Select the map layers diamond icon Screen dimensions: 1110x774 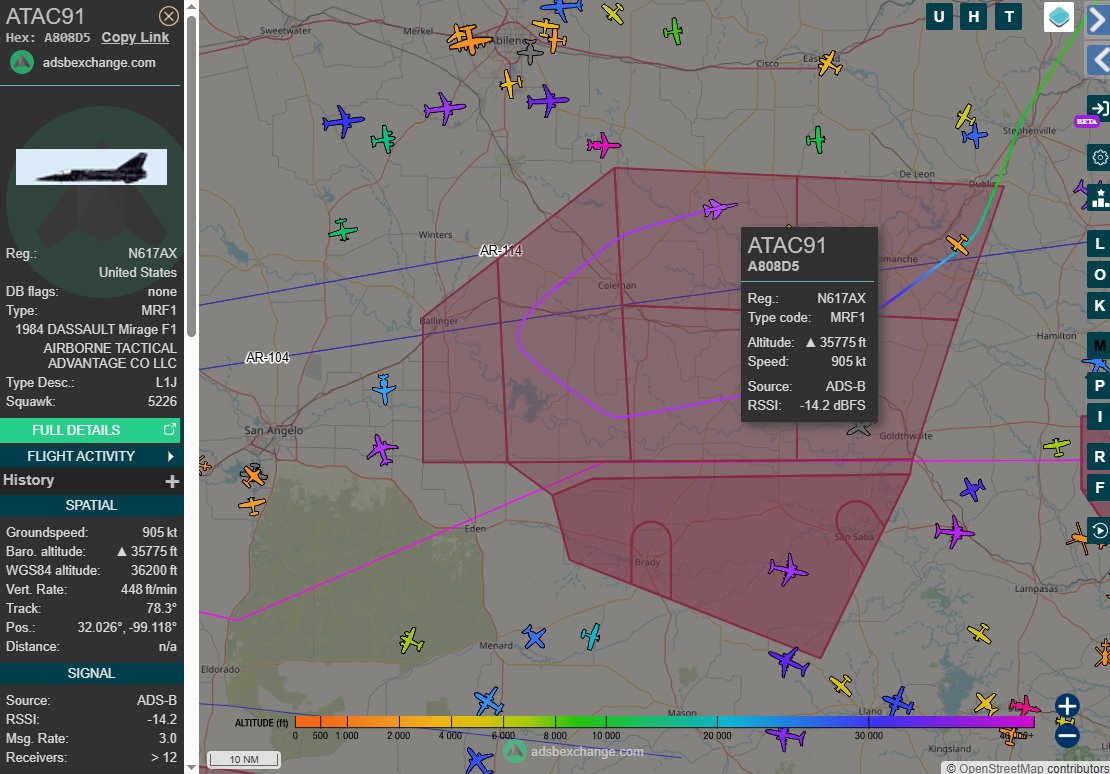(1057, 16)
